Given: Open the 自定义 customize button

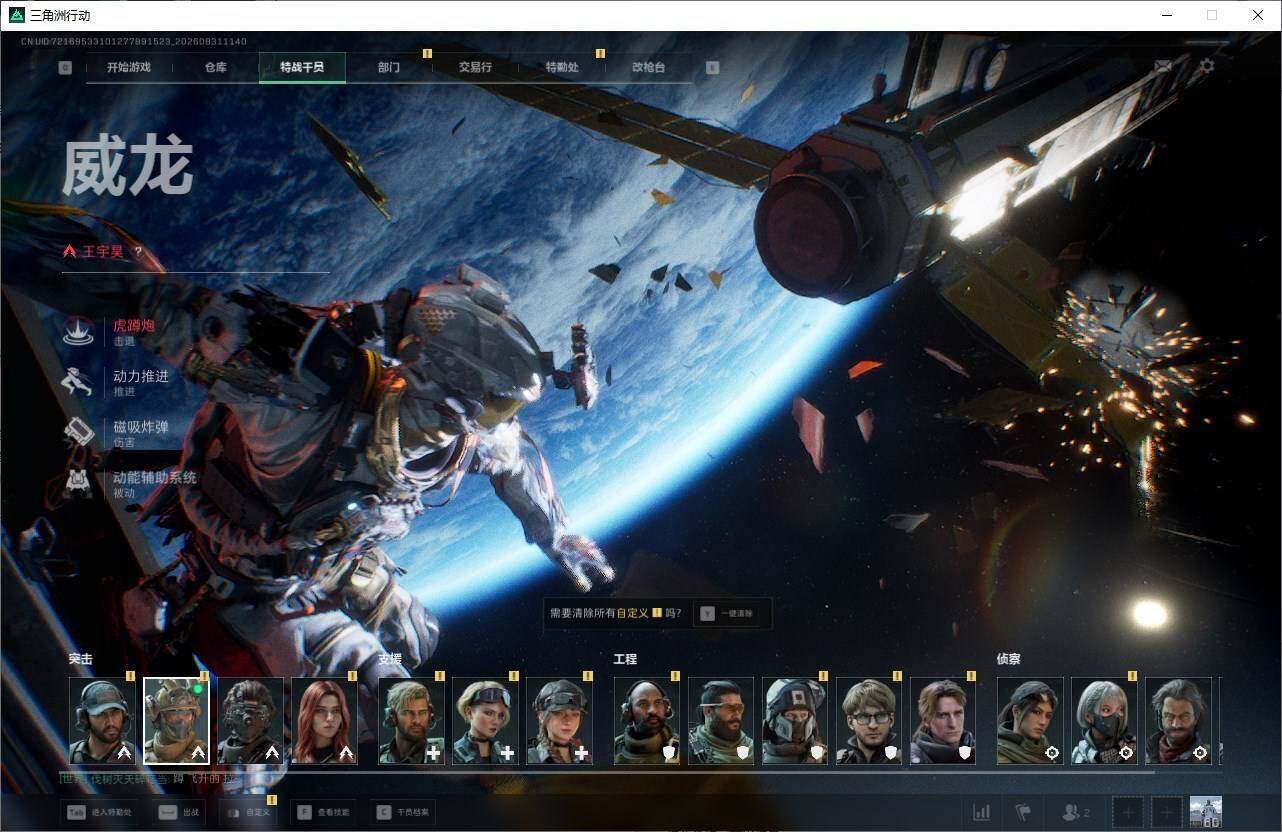Looking at the screenshot, I should 248,812.
